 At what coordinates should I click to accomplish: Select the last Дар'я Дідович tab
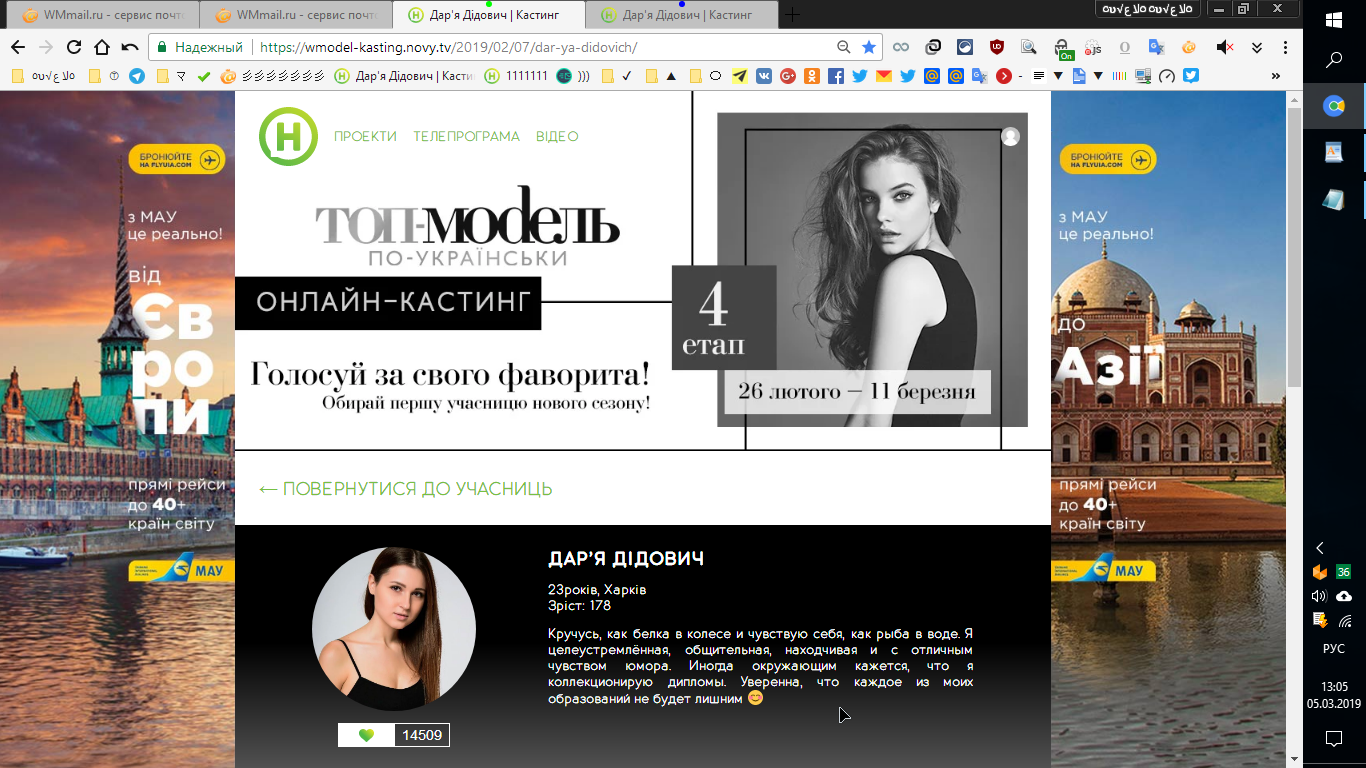(x=680, y=15)
